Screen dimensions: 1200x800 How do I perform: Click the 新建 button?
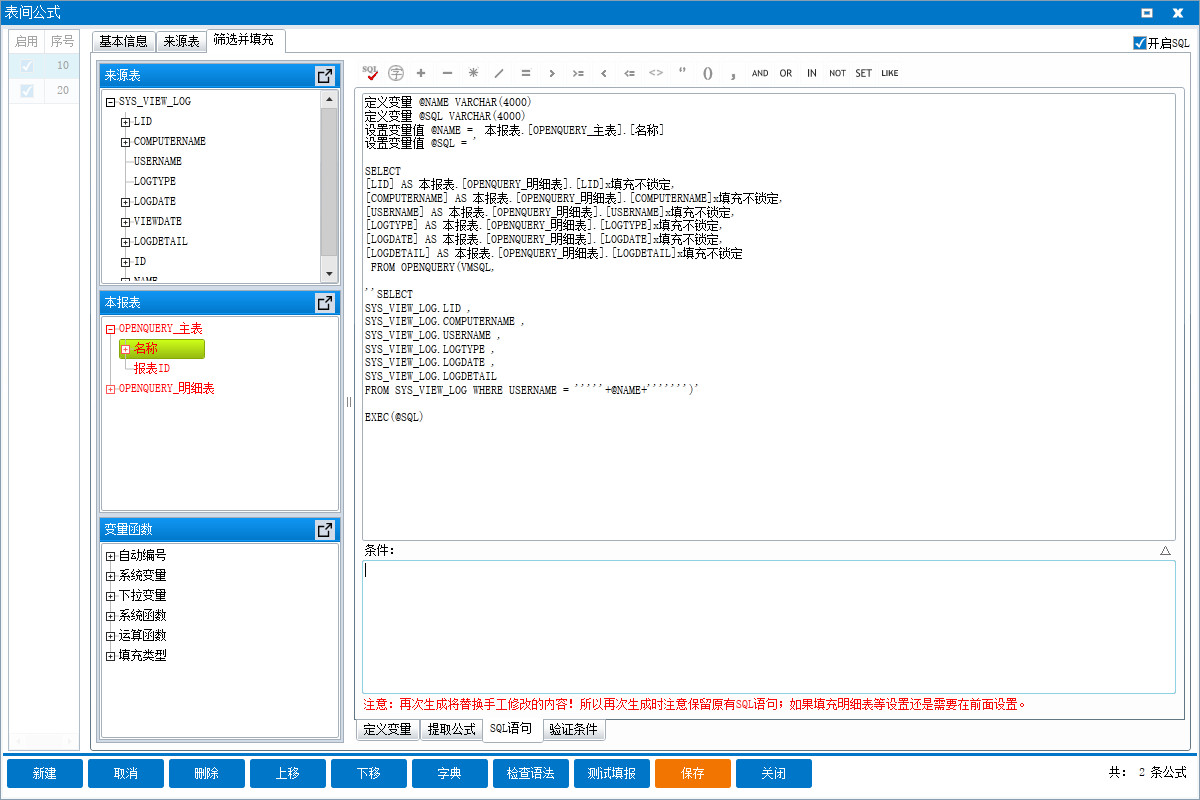click(x=45, y=774)
